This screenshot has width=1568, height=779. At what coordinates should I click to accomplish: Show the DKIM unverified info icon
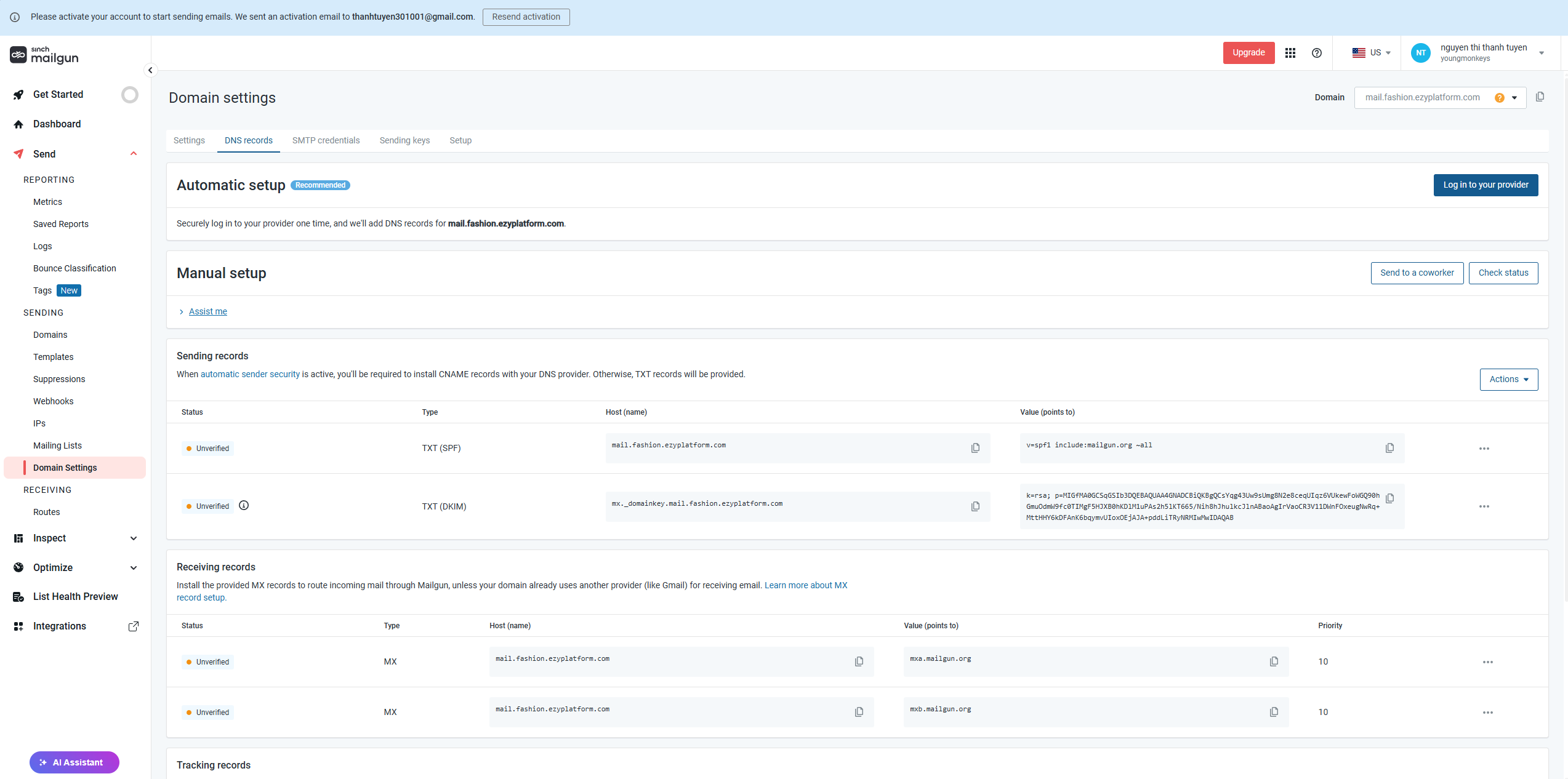[244, 506]
